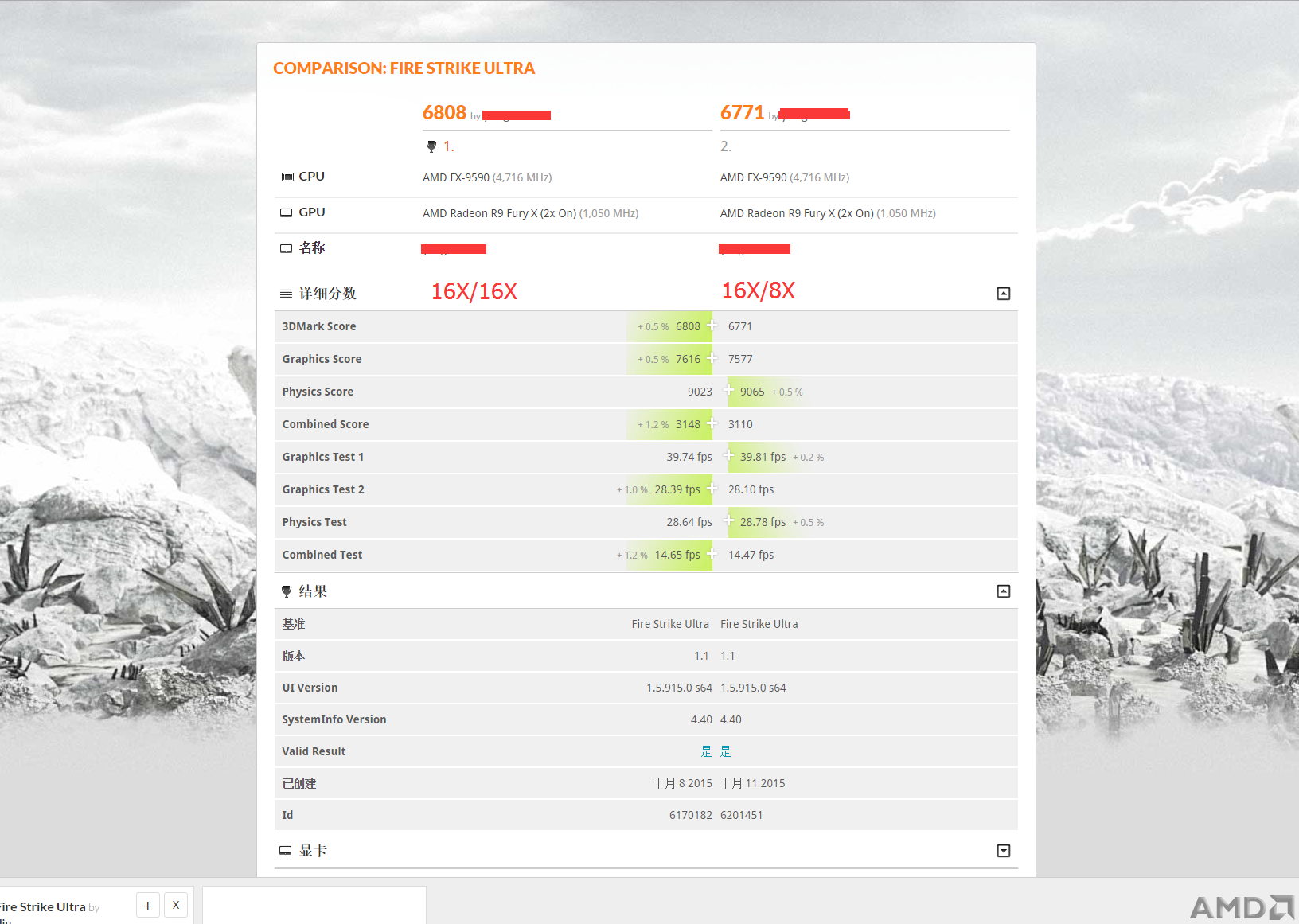Screen dimensions: 1299x924
Task: Click the X button in bottom comparison bar
Action: pos(176,905)
